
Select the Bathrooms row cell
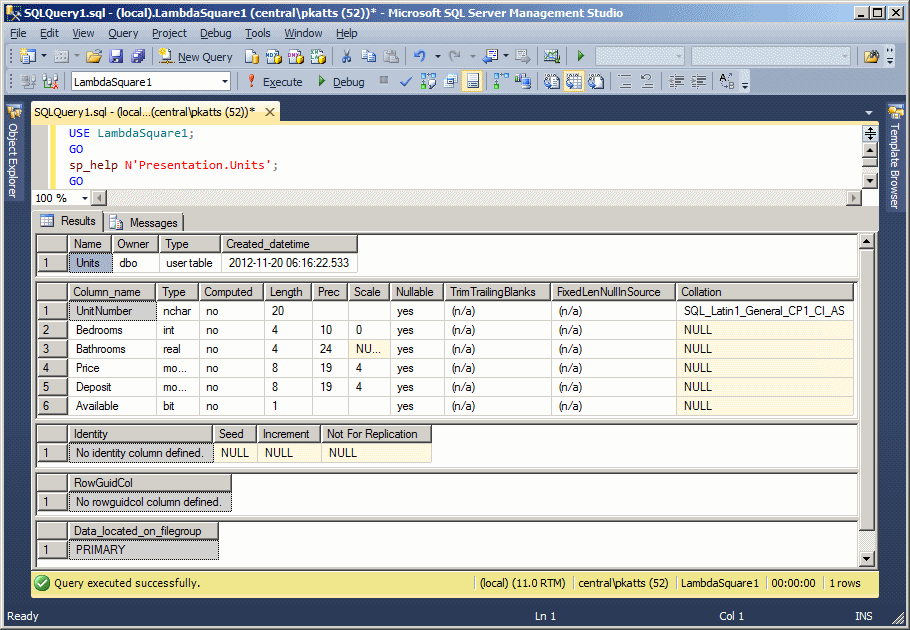112,349
